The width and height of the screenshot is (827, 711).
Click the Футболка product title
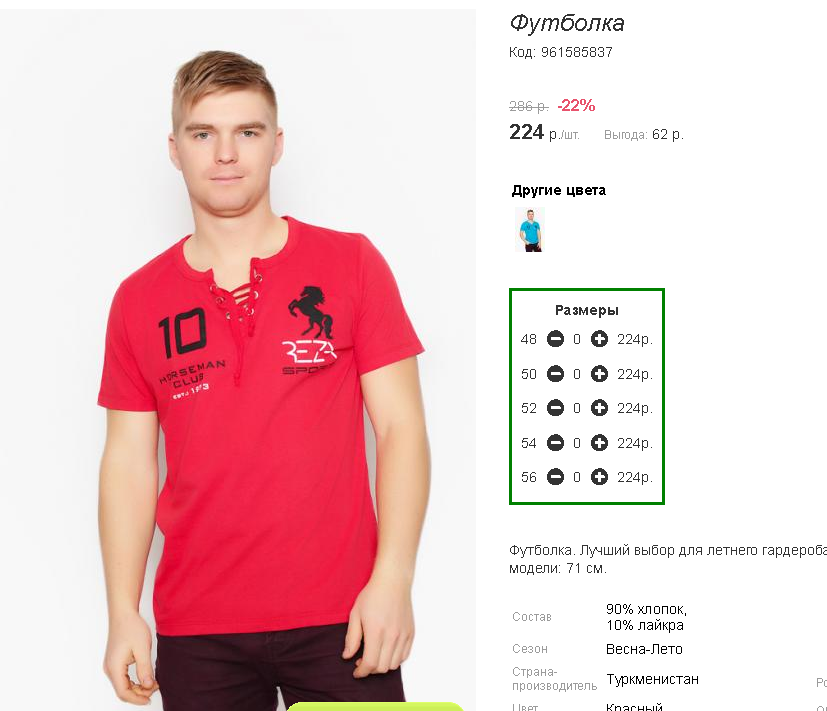click(567, 23)
